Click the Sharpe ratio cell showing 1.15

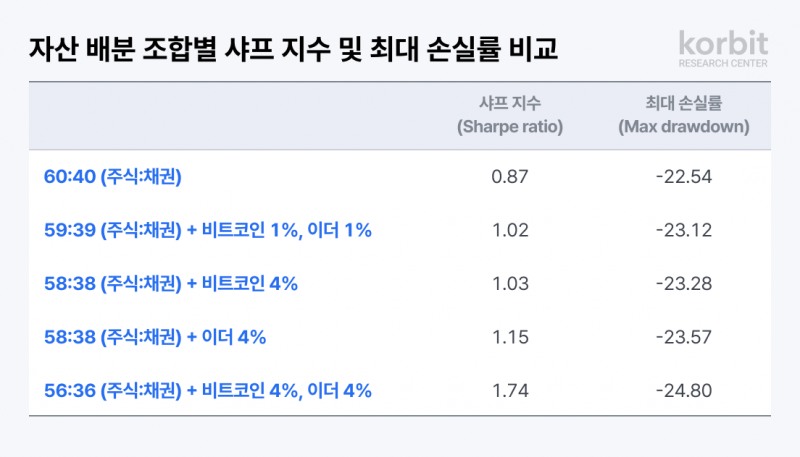[x=510, y=337]
